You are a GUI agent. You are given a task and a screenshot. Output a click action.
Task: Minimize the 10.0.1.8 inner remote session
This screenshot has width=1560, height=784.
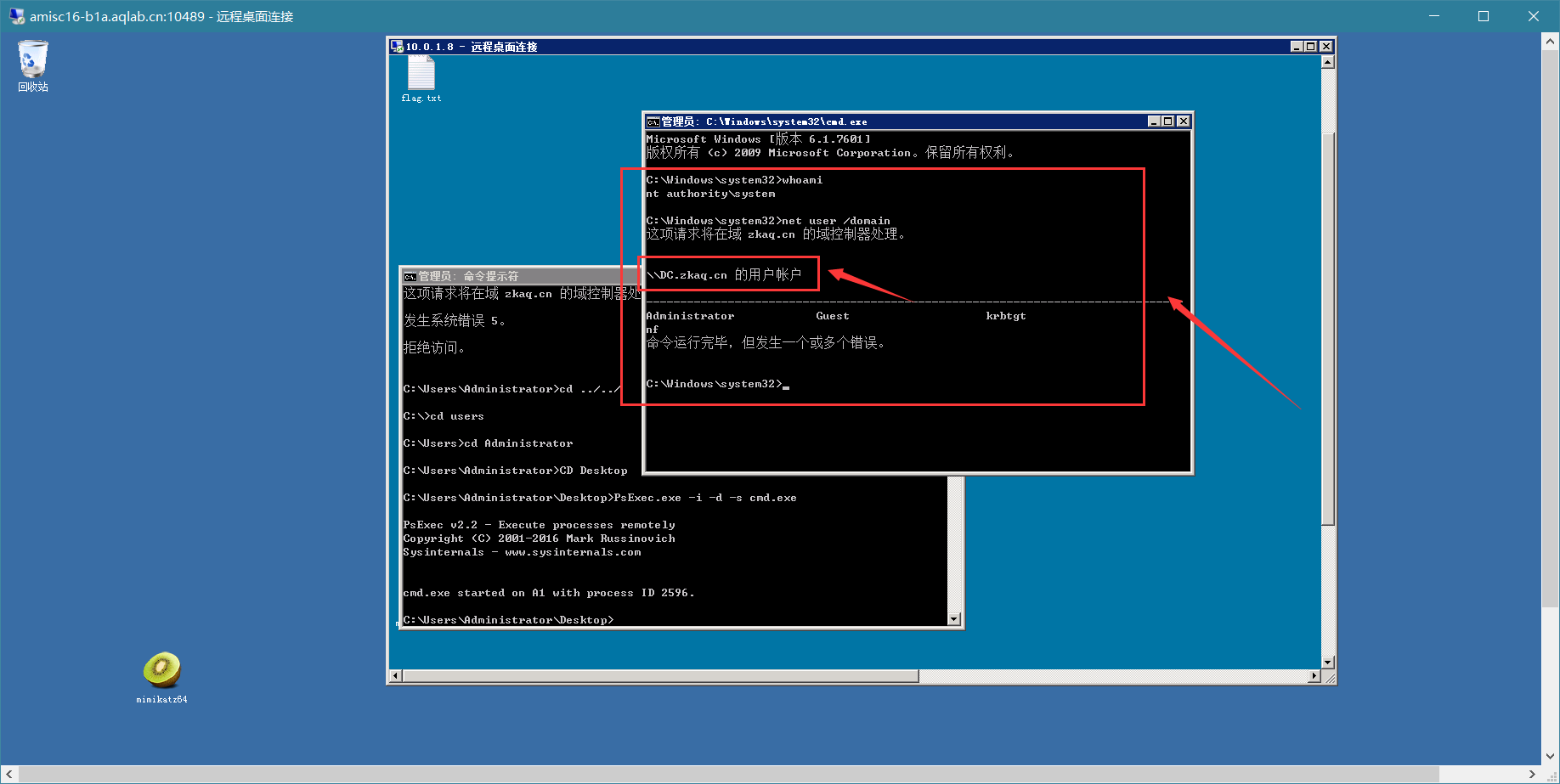[1297, 47]
